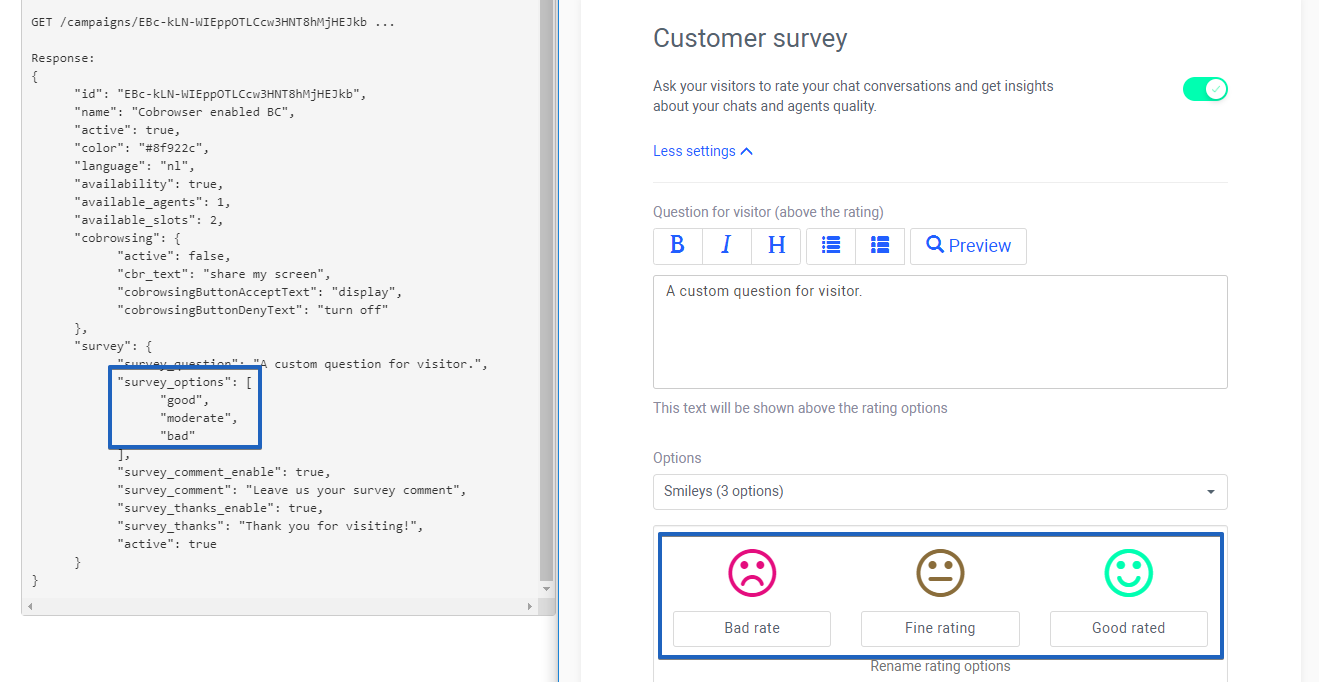1319x682 pixels.
Task: Click the left arrow of the horizontal scrollbar
Action: tap(30, 607)
